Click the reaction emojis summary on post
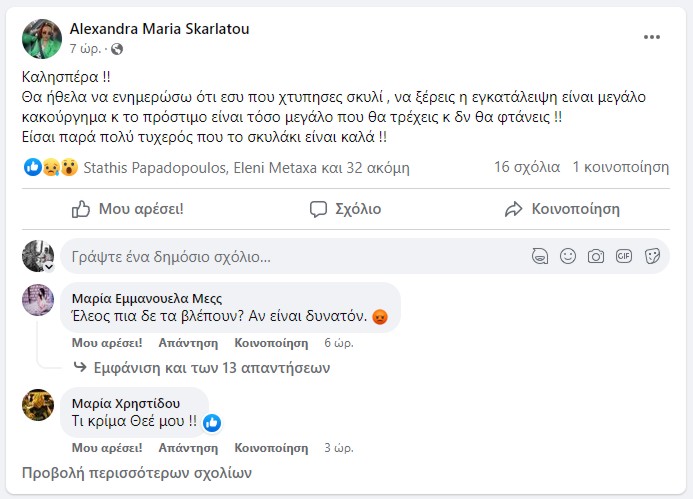Image resolution: width=693 pixels, height=499 pixels. coord(50,167)
